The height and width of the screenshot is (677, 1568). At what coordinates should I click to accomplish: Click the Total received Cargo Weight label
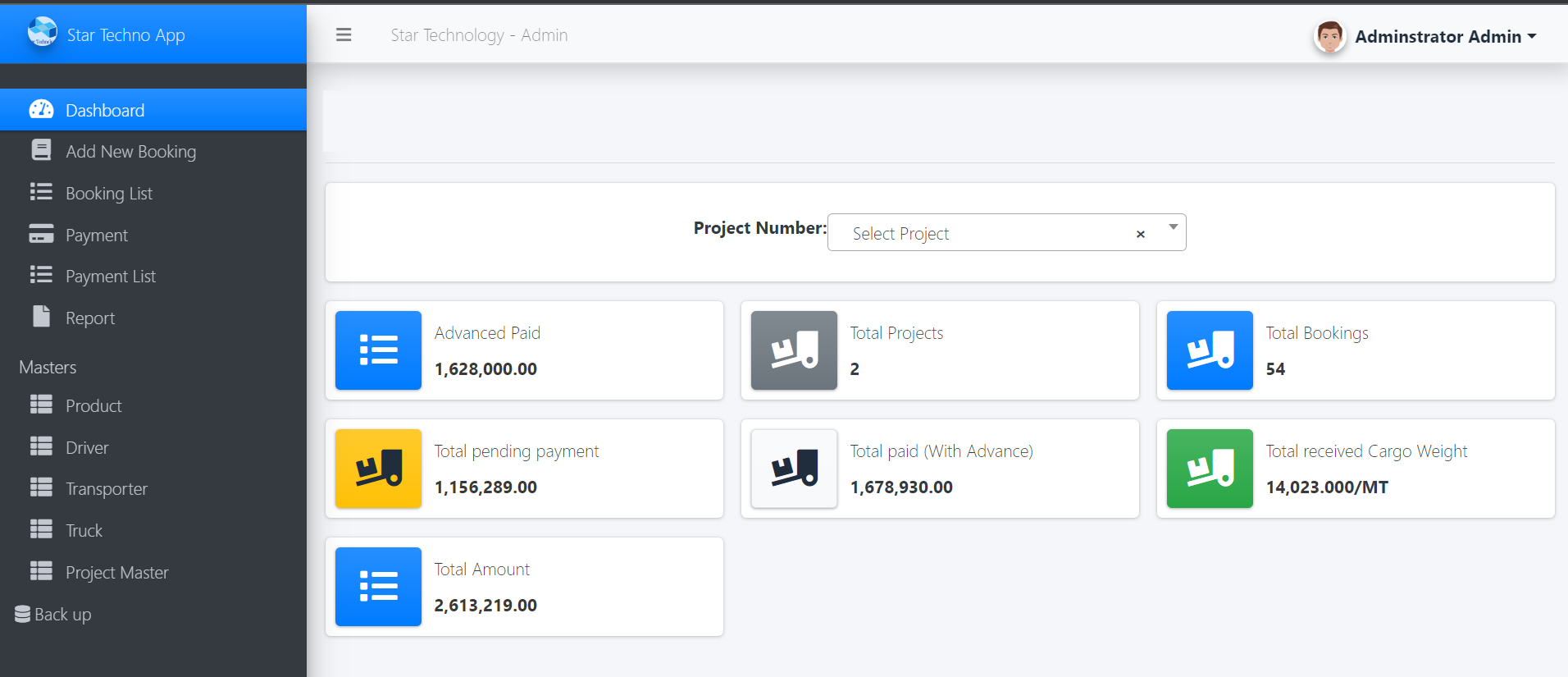(x=1366, y=451)
